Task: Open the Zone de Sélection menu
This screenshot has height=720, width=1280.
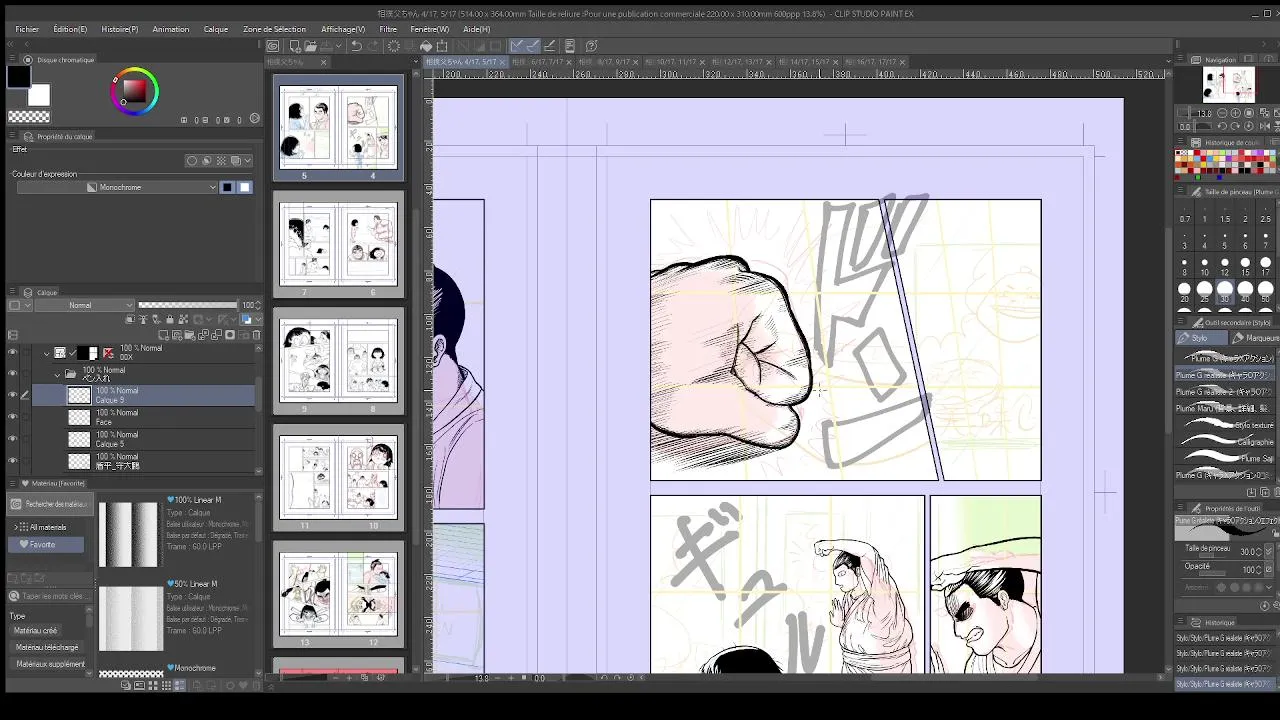Action: pos(274,29)
